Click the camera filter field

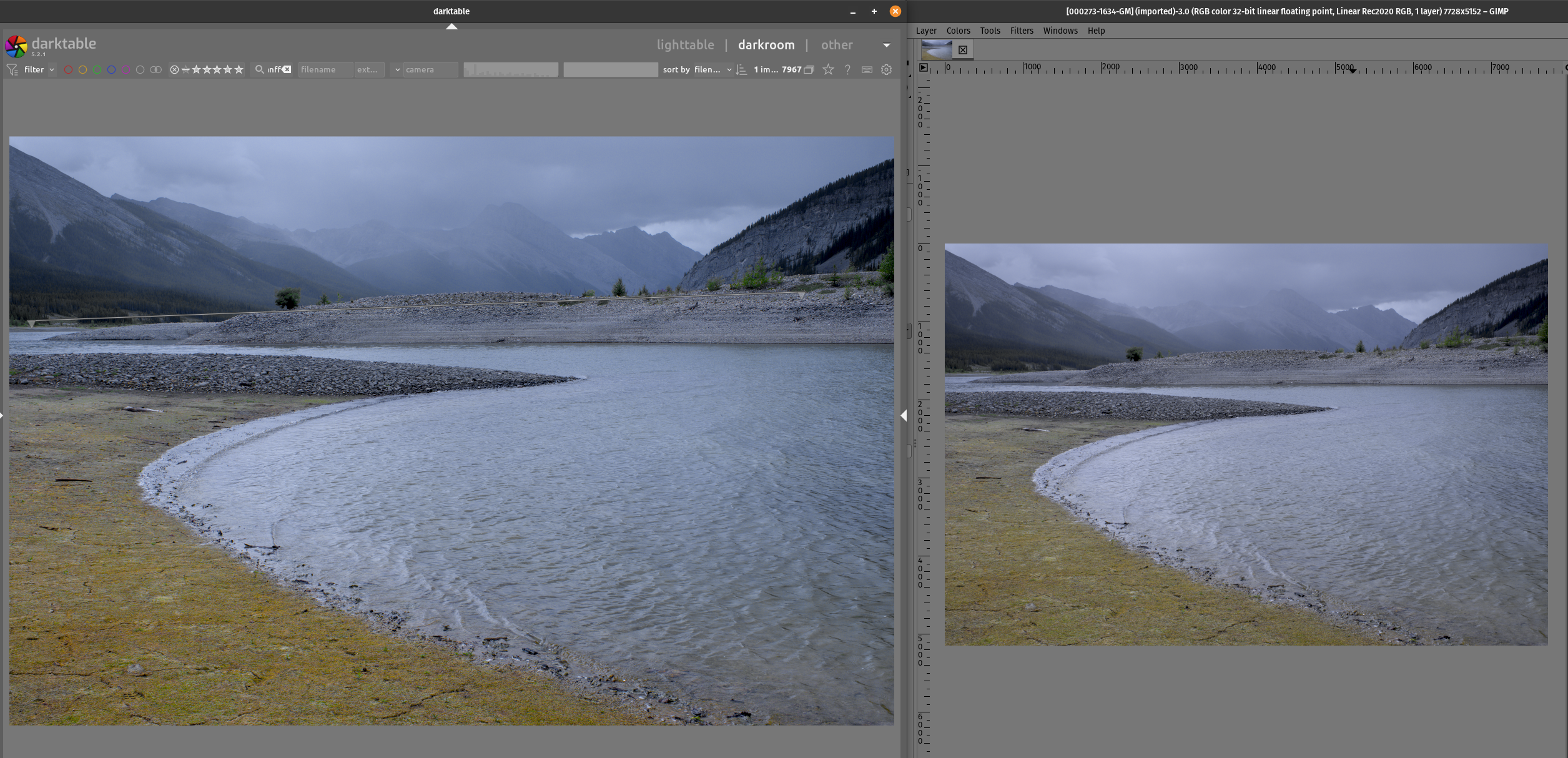[x=430, y=70]
